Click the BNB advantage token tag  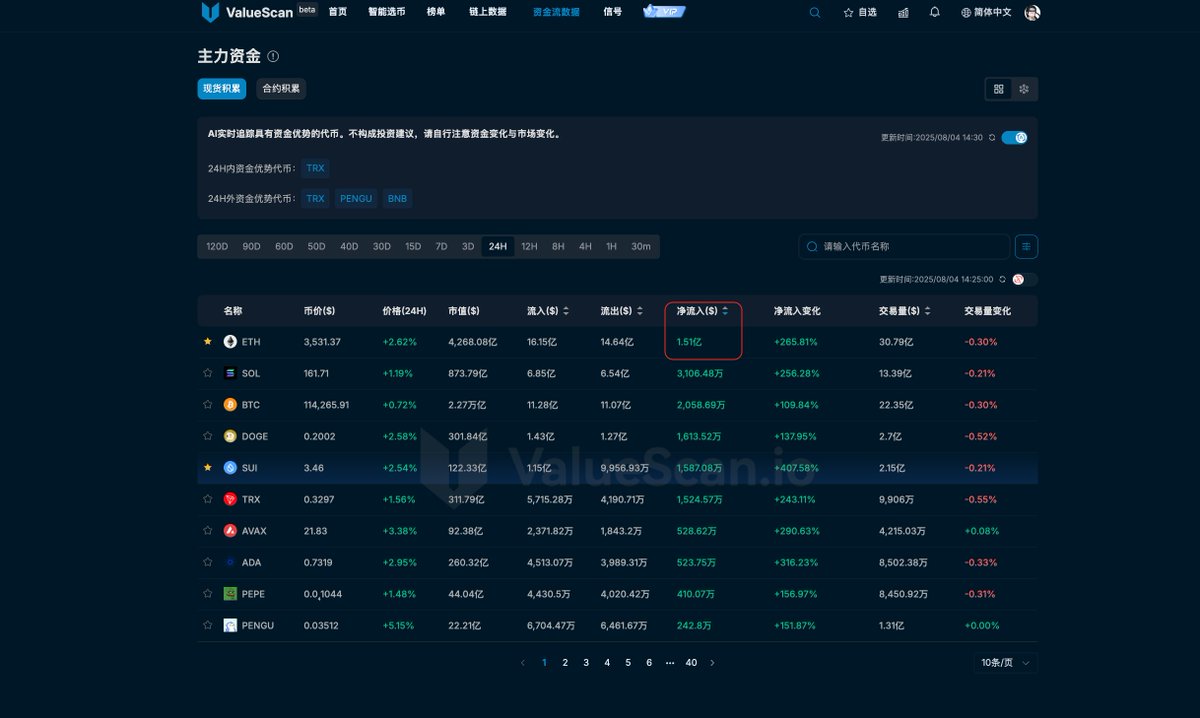pos(397,198)
